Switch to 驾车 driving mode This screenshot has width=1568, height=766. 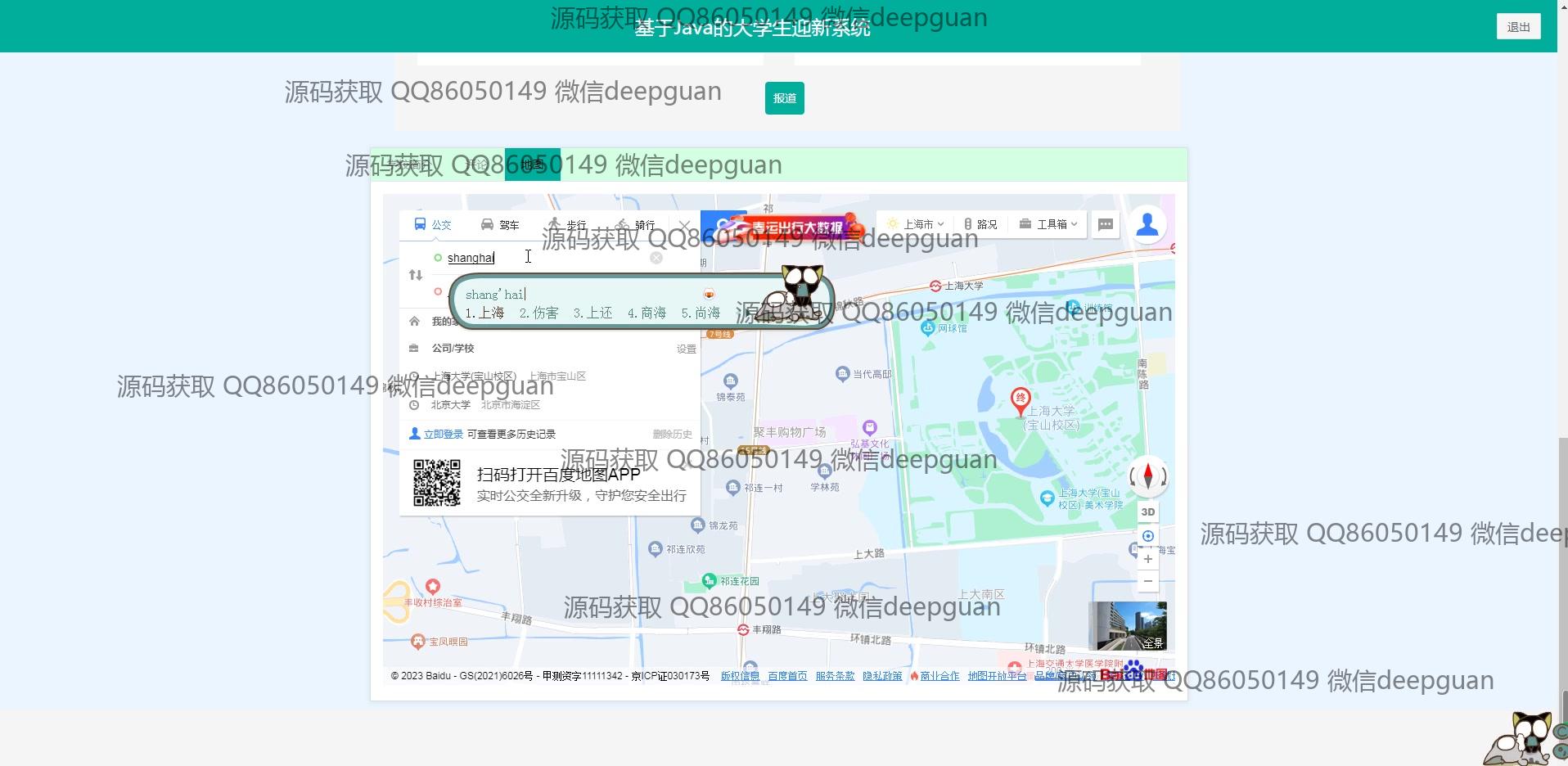point(500,224)
